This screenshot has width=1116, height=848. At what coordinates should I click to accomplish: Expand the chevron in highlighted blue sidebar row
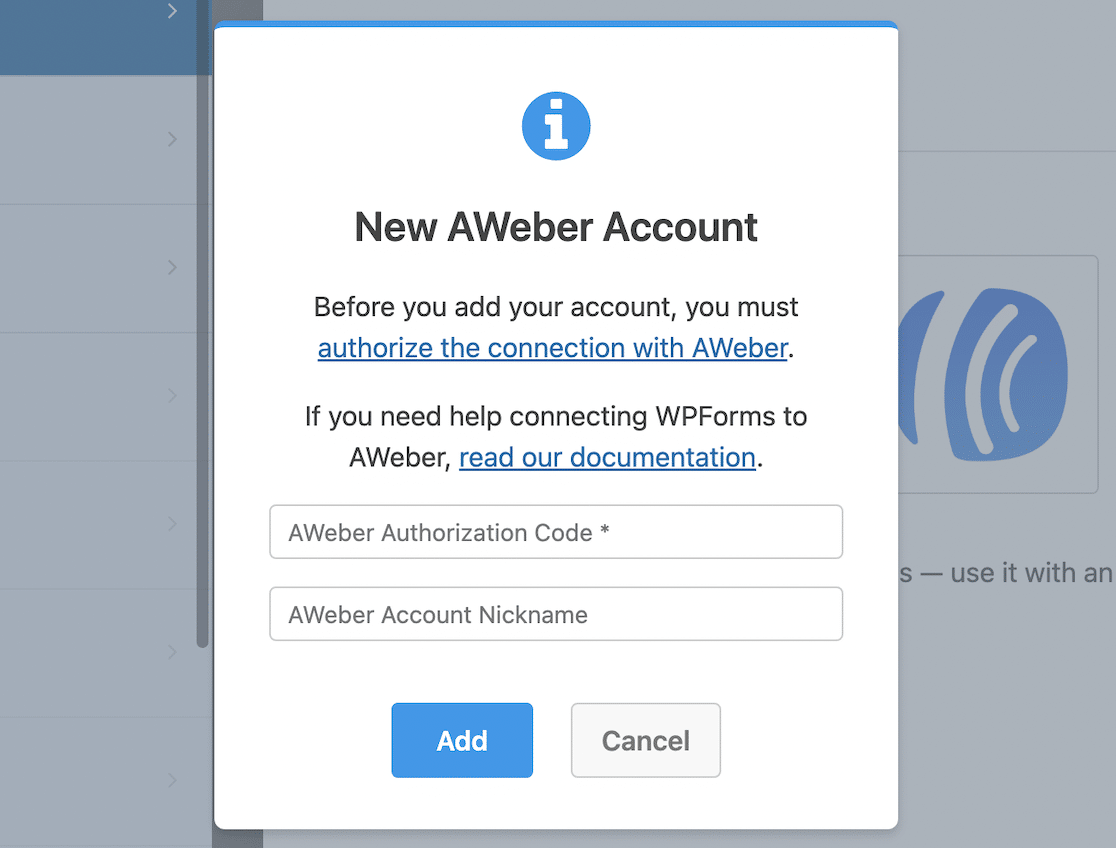[172, 11]
